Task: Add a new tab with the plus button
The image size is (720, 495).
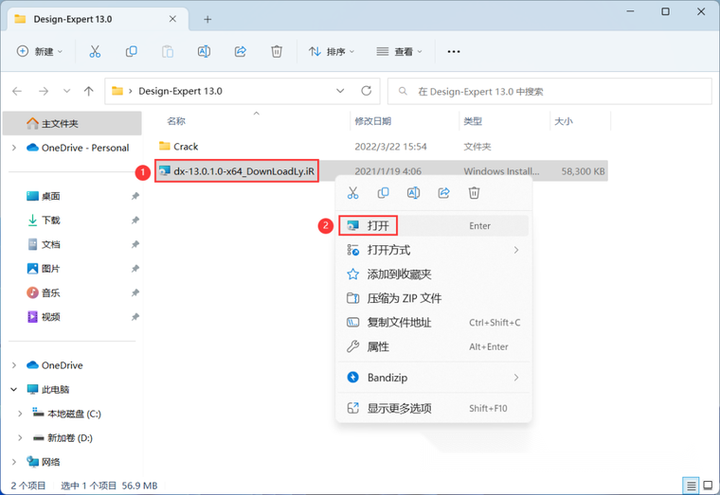Action: pos(208,19)
